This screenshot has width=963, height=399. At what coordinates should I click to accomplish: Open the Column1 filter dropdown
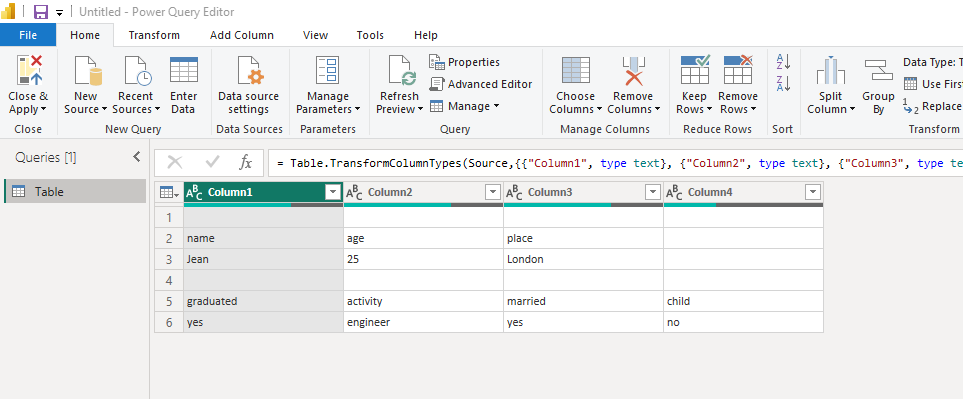click(333, 192)
